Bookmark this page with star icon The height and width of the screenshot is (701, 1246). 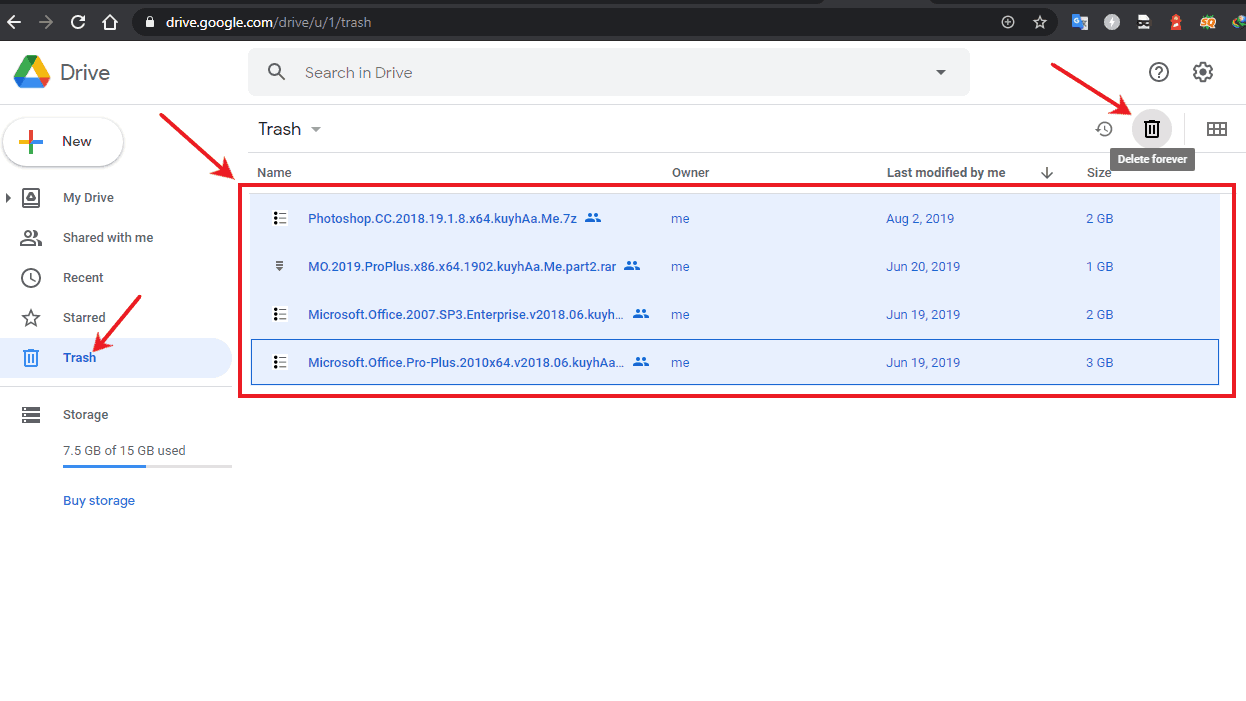pyautogui.click(x=1039, y=22)
